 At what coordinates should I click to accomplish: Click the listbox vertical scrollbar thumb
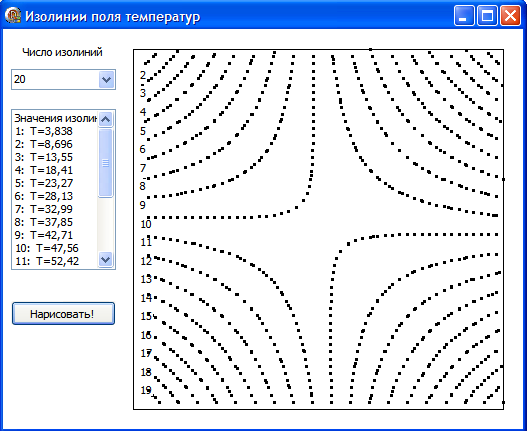pyautogui.click(x=106, y=163)
